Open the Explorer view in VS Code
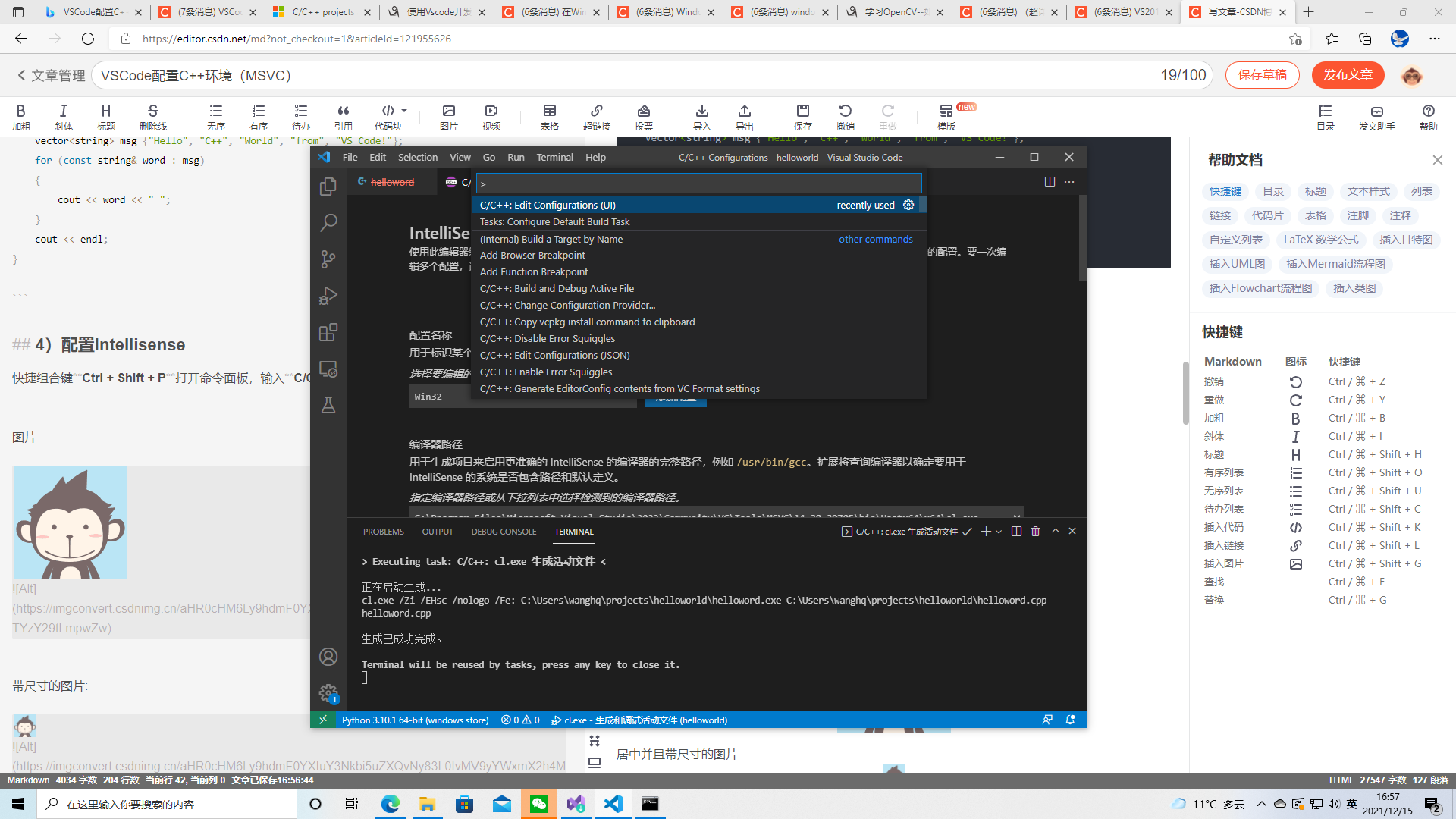The width and height of the screenshot is (1456, 819). click(x=328, y=187)
